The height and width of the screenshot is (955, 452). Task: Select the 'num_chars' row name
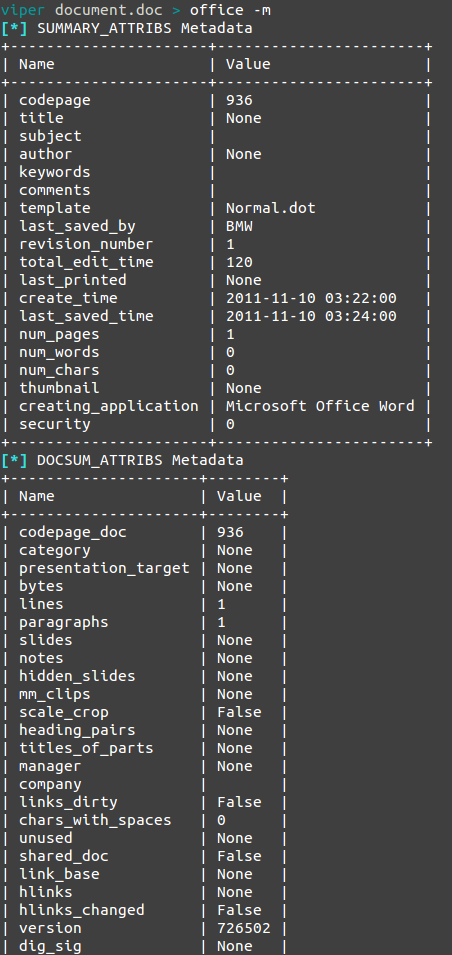[x=59, y=370]
